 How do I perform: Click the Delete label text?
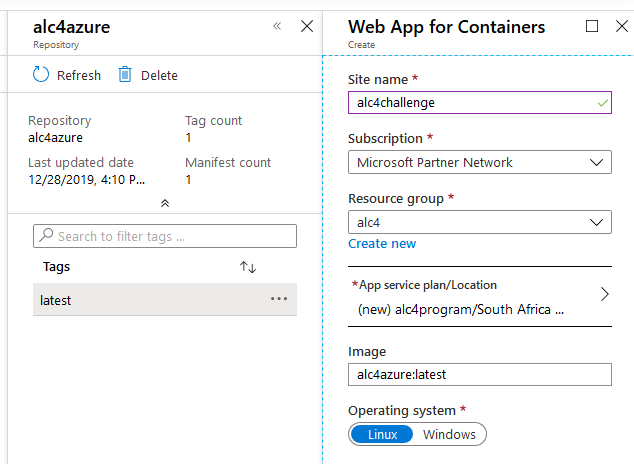point(159,76)
